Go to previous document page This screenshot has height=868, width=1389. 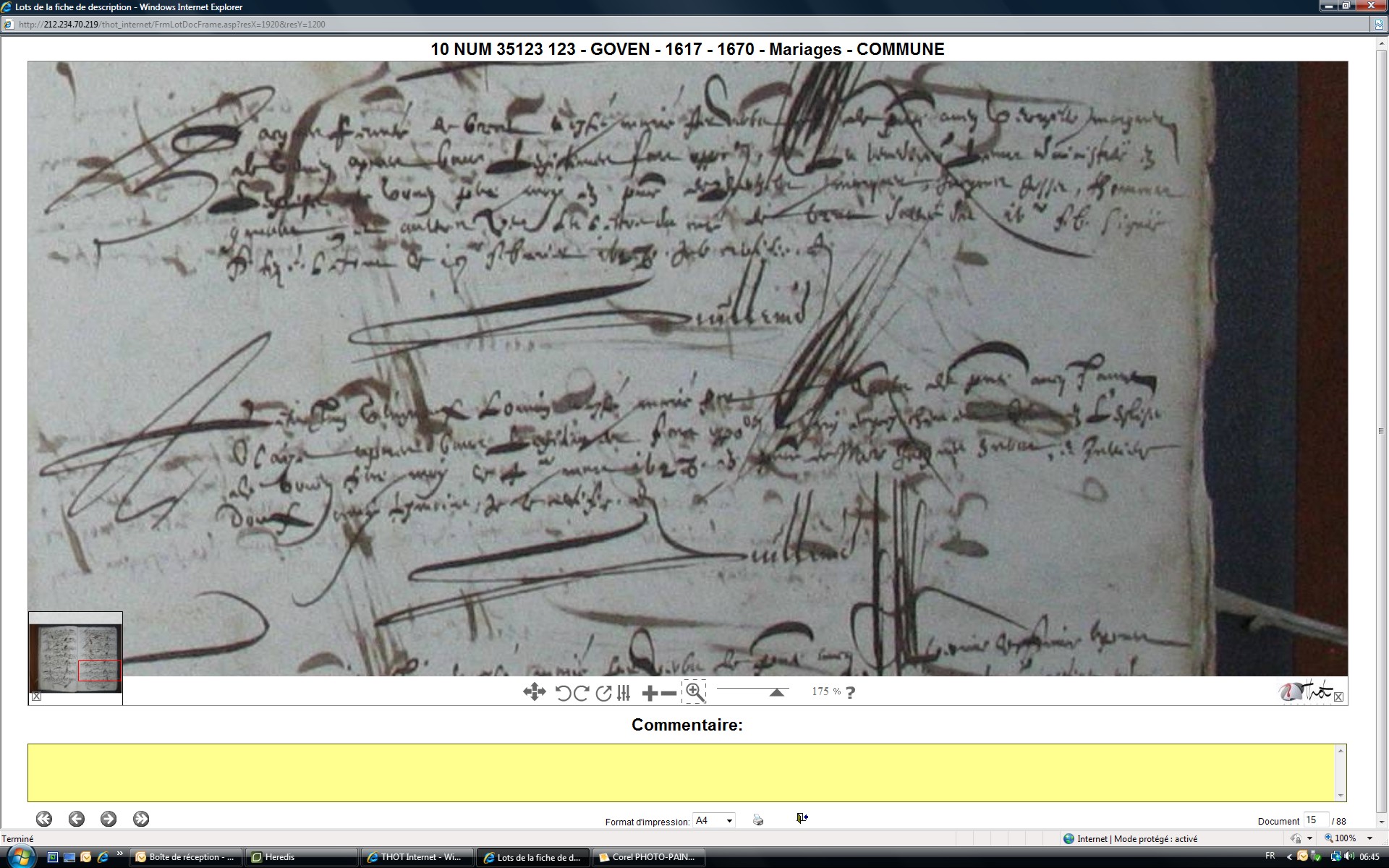click(x=77, y=819)
